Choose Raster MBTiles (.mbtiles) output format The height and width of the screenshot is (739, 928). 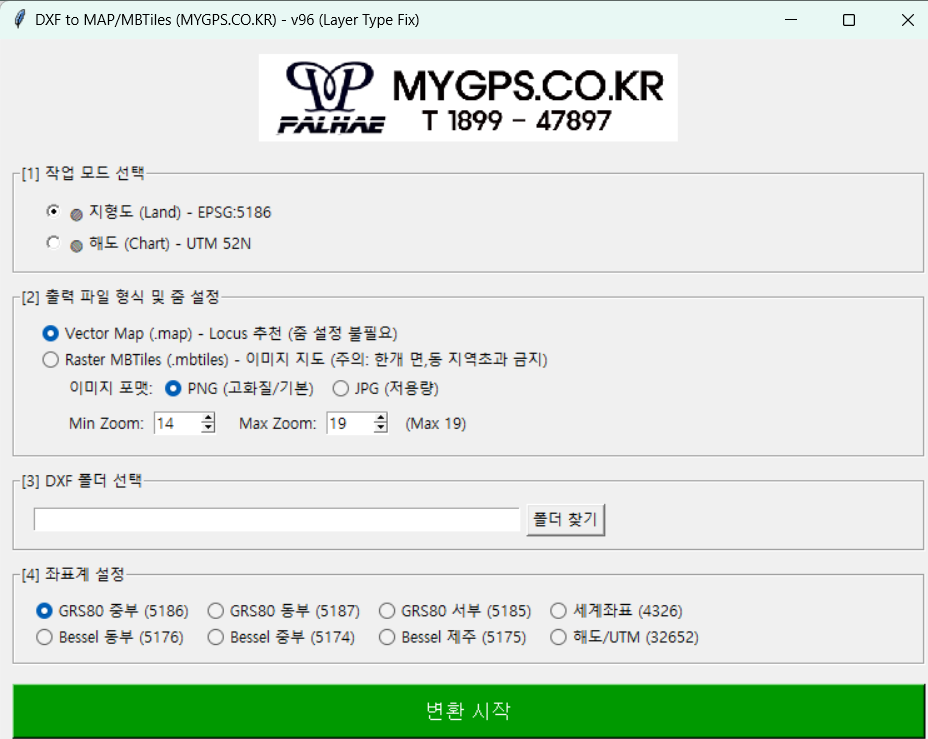click(x=51, y=359)
